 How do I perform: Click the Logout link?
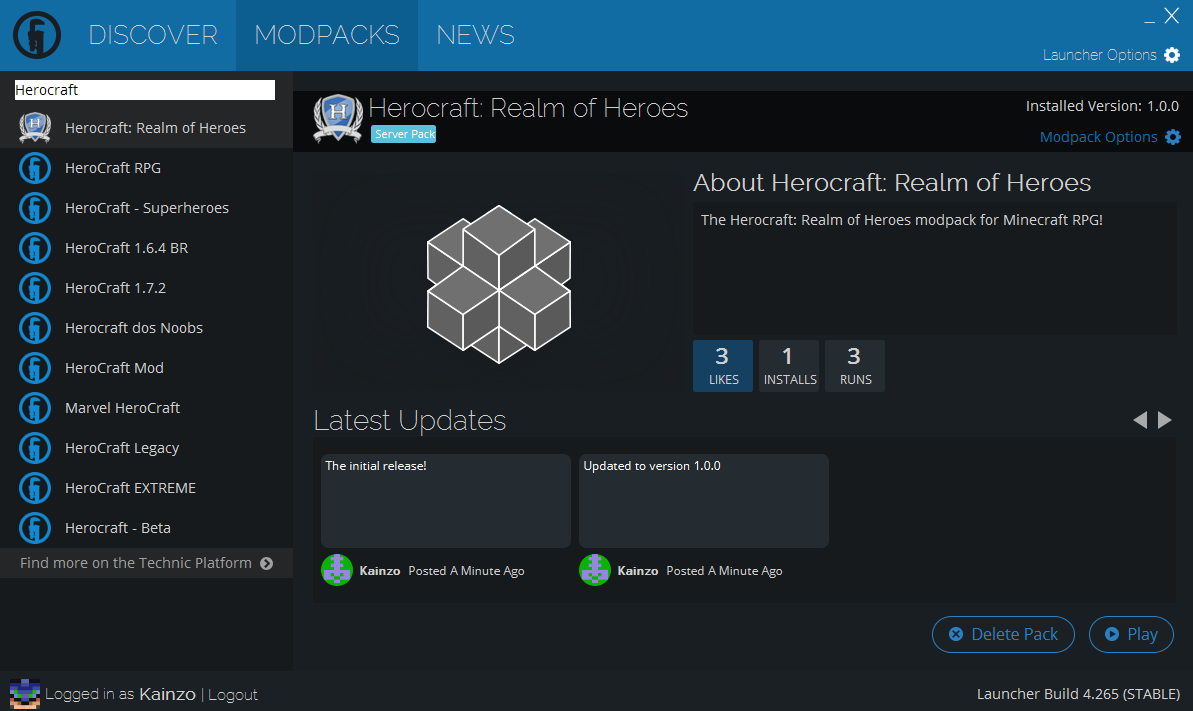click(x=233, y=694)
